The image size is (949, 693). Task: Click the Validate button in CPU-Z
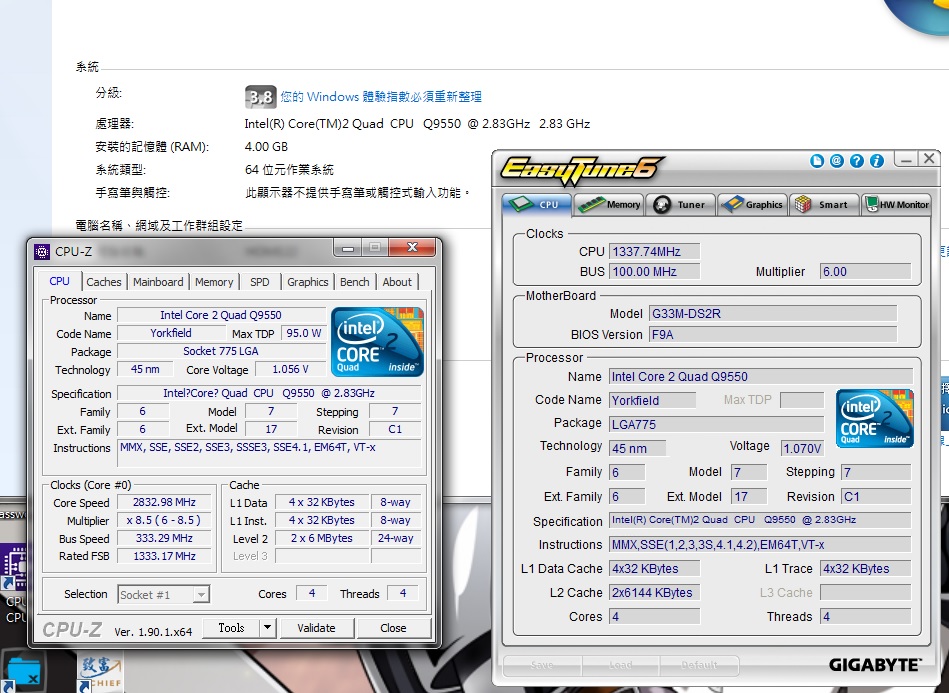pos(316,628)
